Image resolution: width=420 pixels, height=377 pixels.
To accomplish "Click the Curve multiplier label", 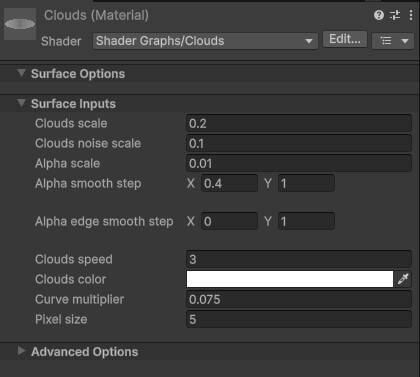I will coord(79,300).
